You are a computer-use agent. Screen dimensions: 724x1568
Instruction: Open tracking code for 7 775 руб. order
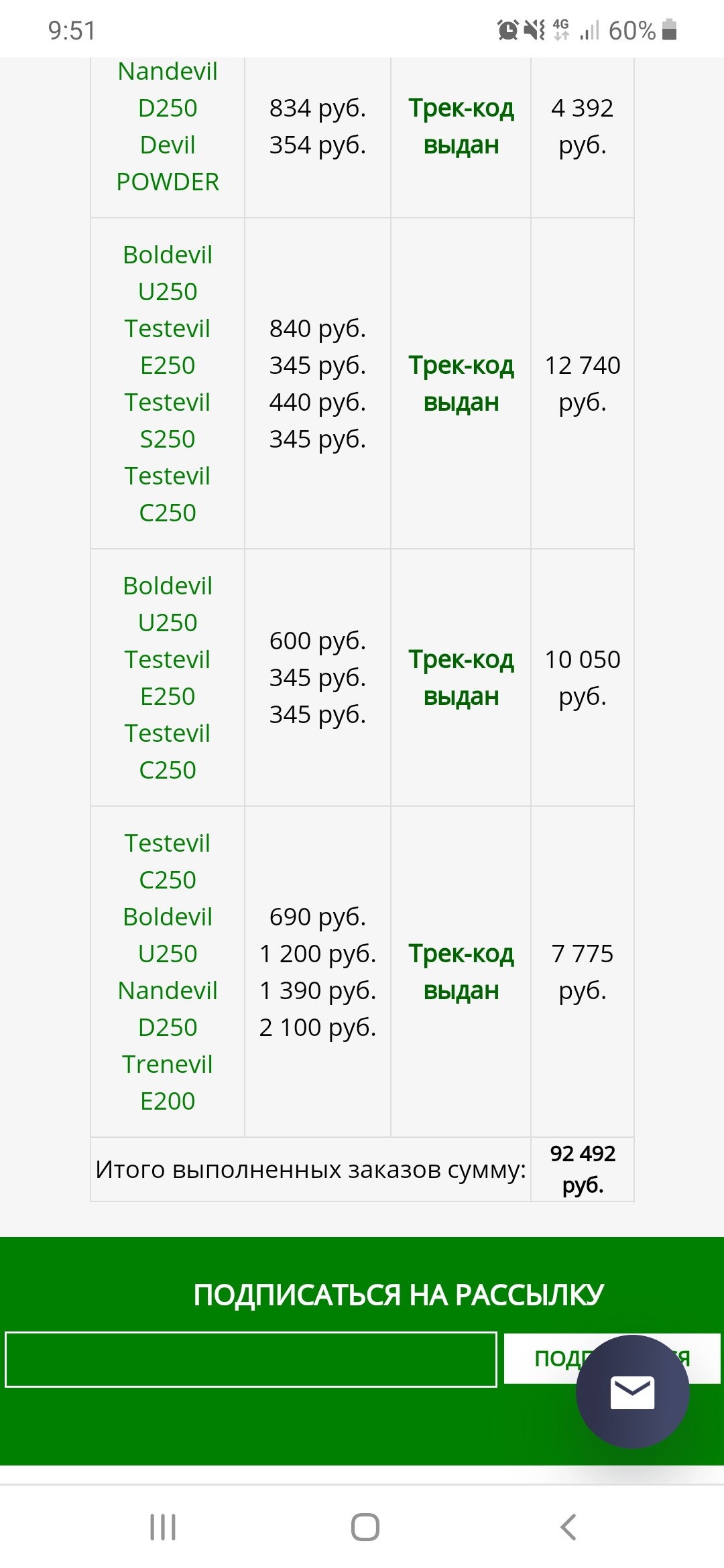461,972
